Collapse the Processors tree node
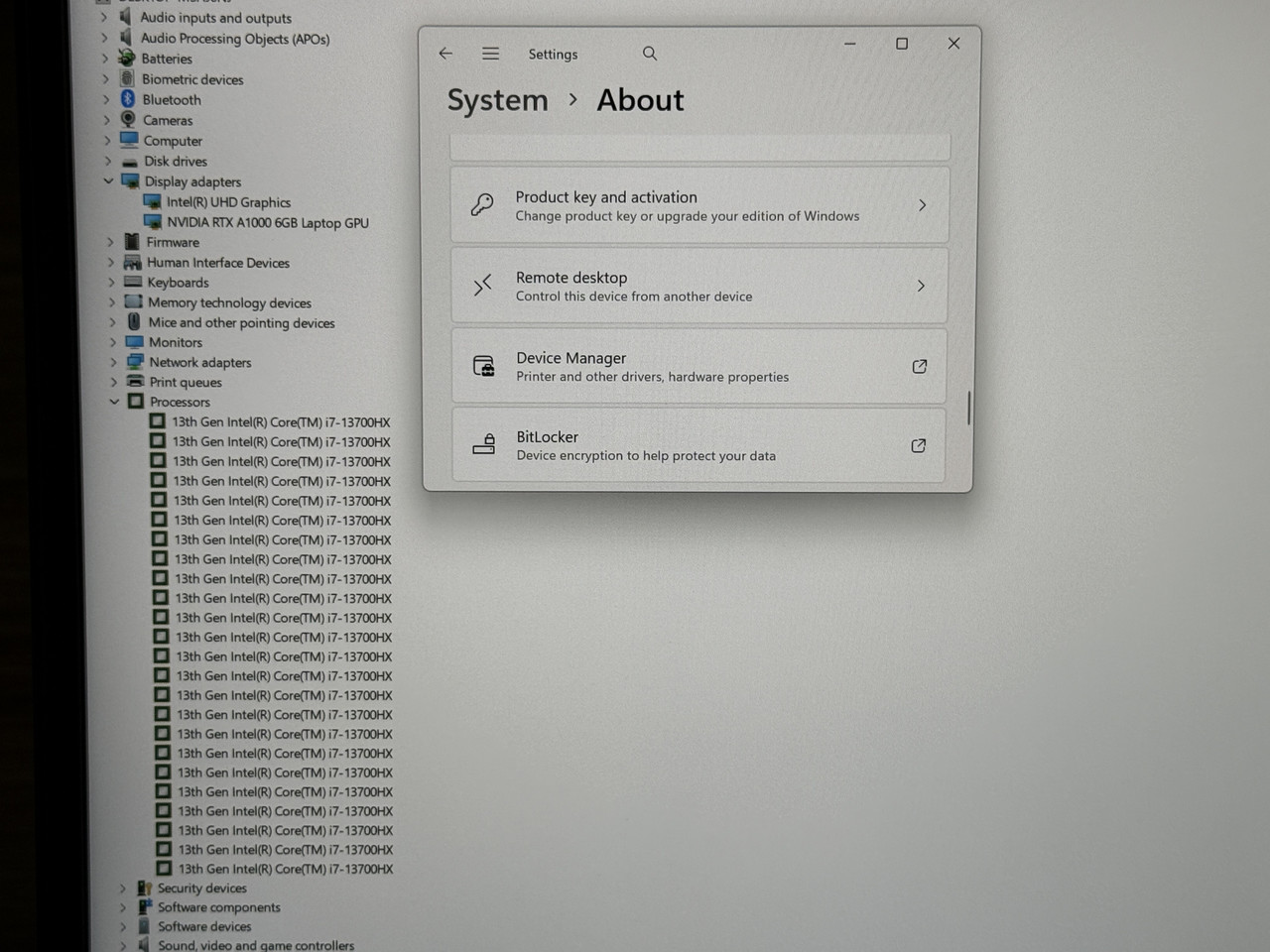Screen dimensions: 1270x952 tap(114, 402)
